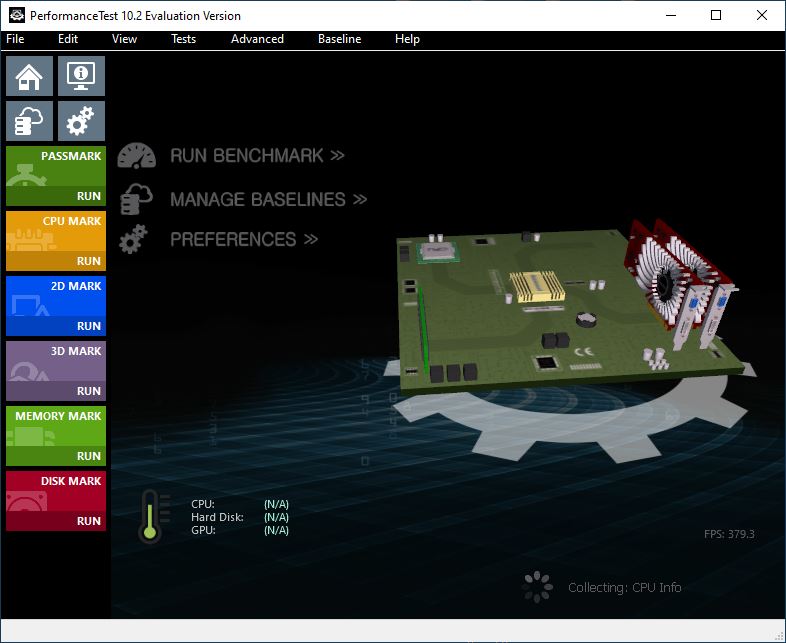Click the cloud server icon beside Manage Baselines
The width and height of the screenshot is (786, 643).
pyautogui.click(x=136, y=199)
